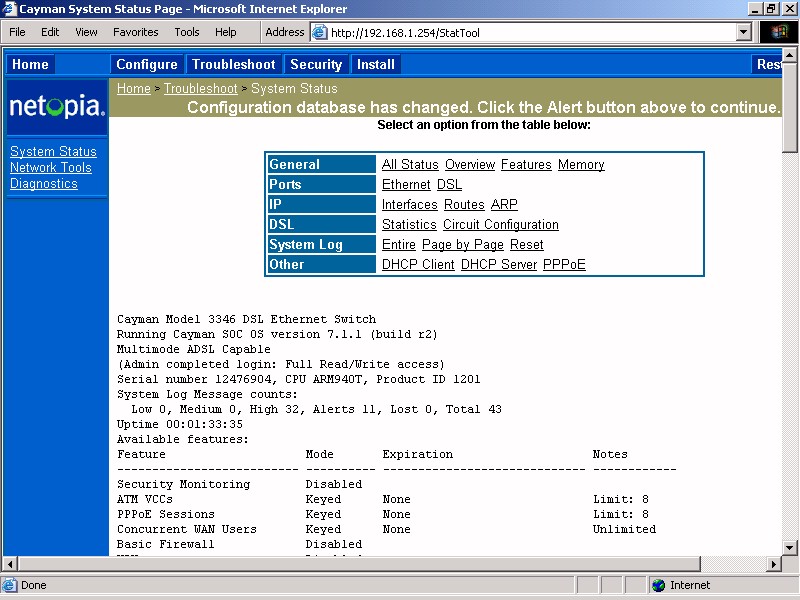Open the Help menu
This screenshot has width=800, height=600.
(226, 32)
